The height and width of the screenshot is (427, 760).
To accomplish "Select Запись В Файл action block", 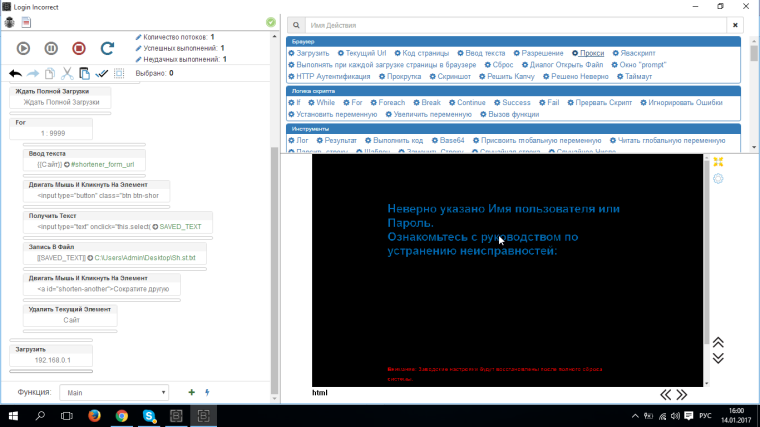I will [x=115, y=253].
